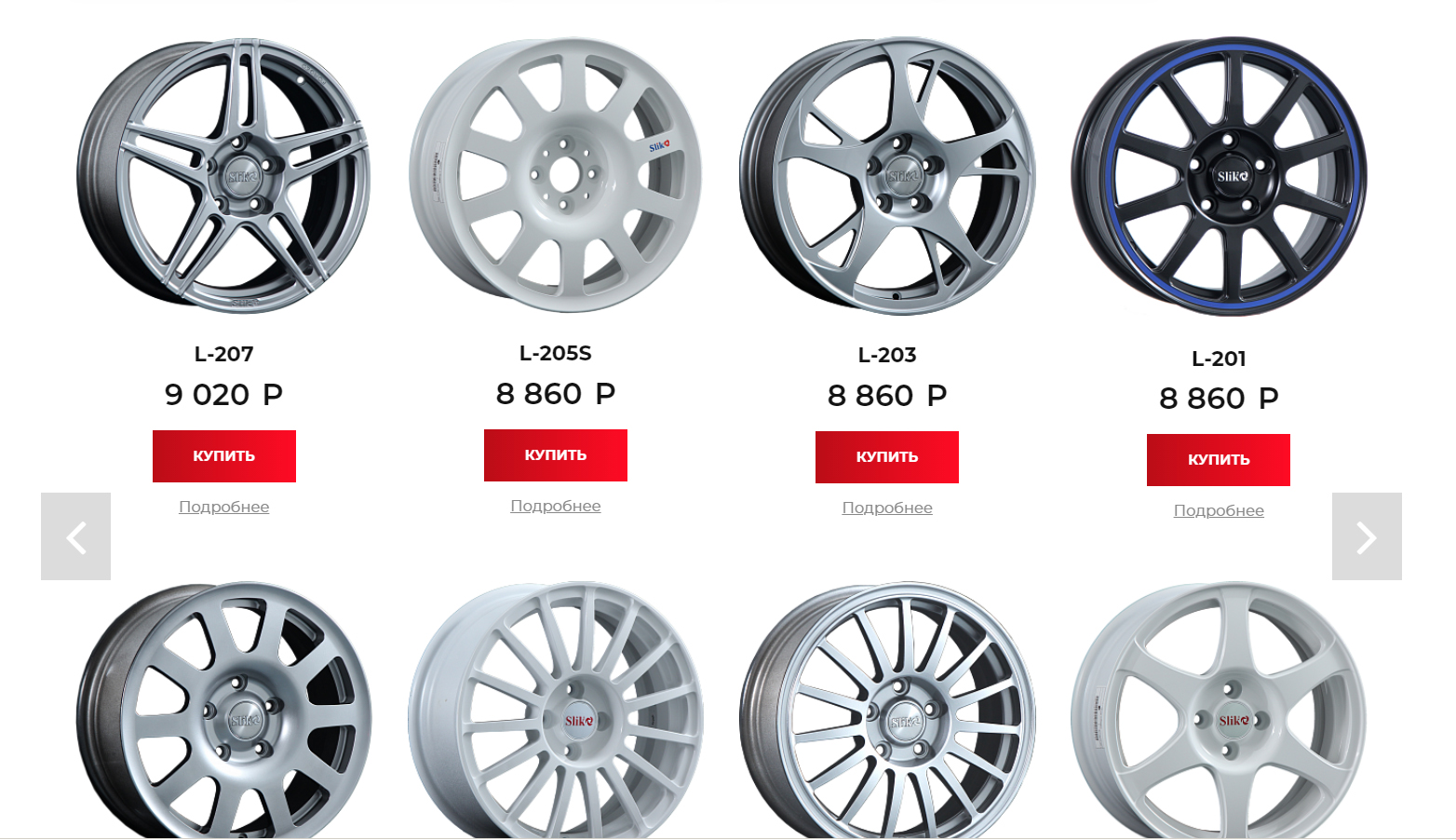This screenshot has height=840, width=1456.
Task: Open white six-spoke wheel in bottom row
Action: pos(1219,711)
